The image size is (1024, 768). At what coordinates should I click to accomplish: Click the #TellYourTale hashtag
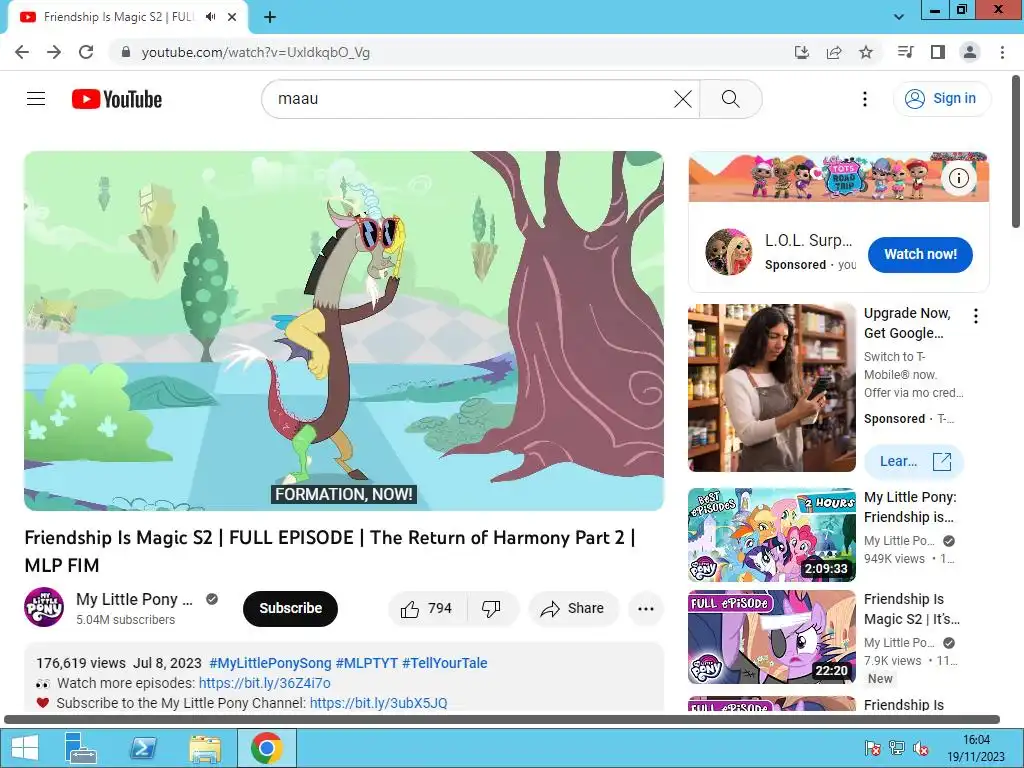point(445,663)
